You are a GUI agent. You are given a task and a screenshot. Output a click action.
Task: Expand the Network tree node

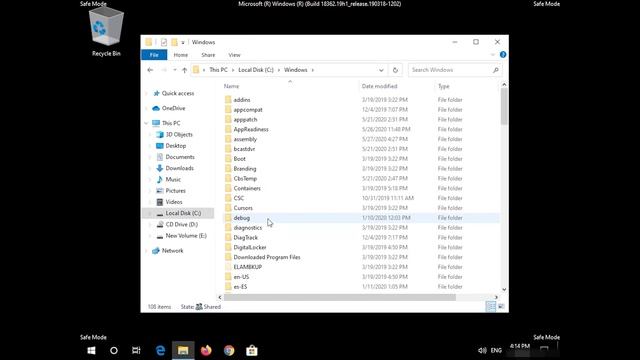147,251
